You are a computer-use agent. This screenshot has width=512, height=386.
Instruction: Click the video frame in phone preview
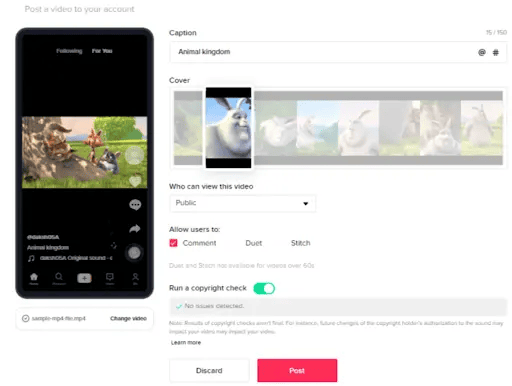84,152
